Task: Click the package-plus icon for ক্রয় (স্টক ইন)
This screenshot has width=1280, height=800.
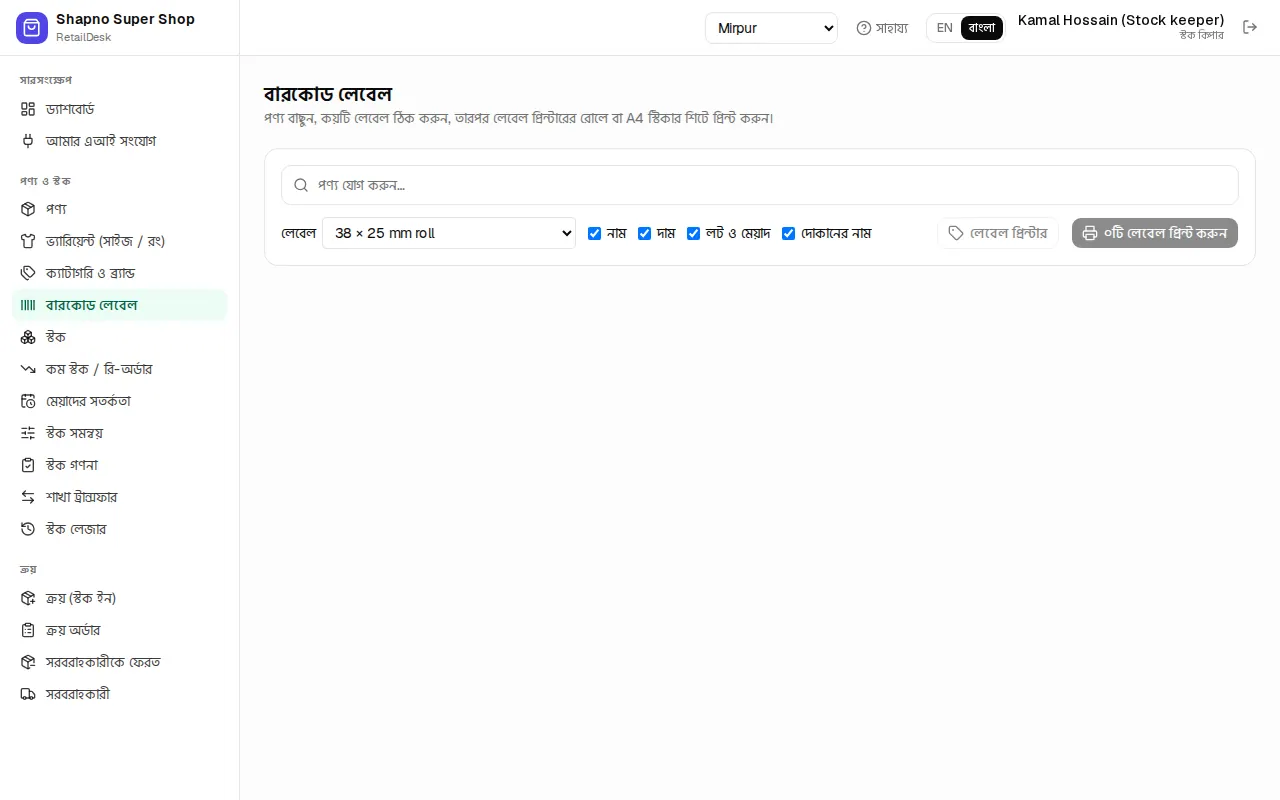Action: [28, 598]
